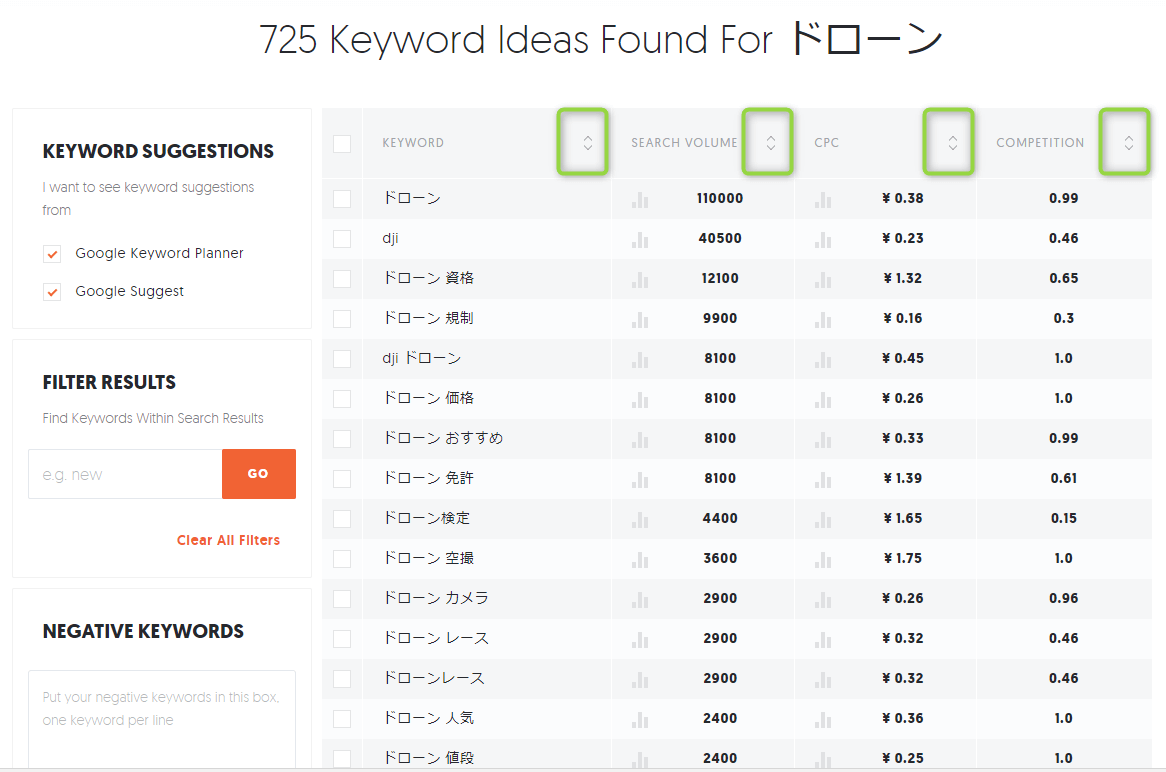Screen dimensions: 1166x772
Task: Click CPC bar chart icon for ドローン検定
Action: tap(823, 520)
